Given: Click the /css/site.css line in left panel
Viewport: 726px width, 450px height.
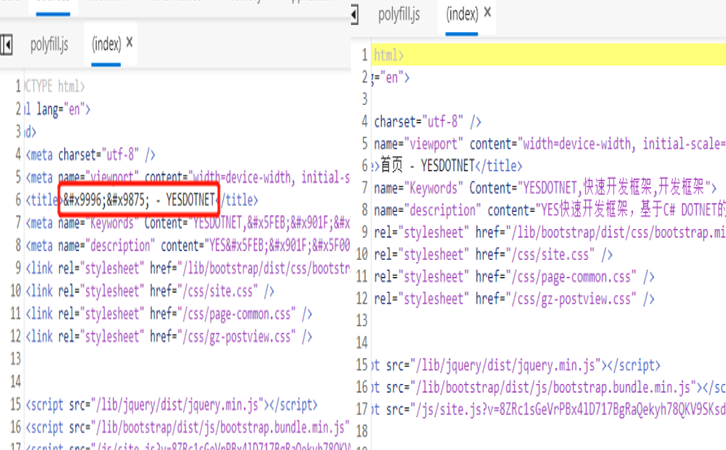Looking at the screenshot, I should [150, 291].
